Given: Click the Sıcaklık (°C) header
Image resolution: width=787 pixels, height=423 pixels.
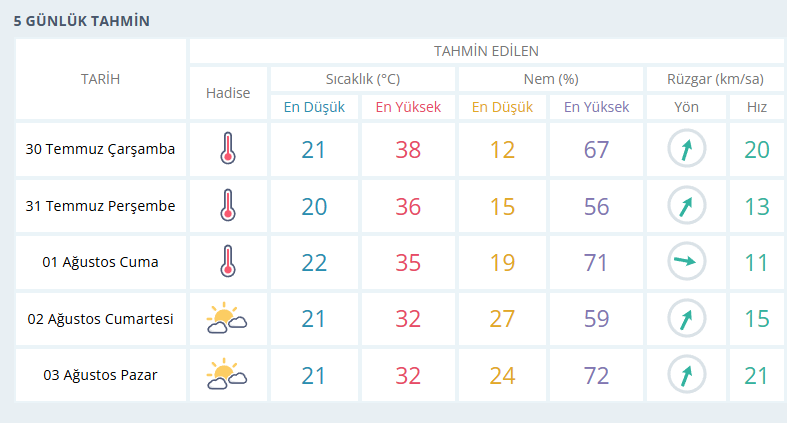Looking at the screenshot, I should [363, 79].
